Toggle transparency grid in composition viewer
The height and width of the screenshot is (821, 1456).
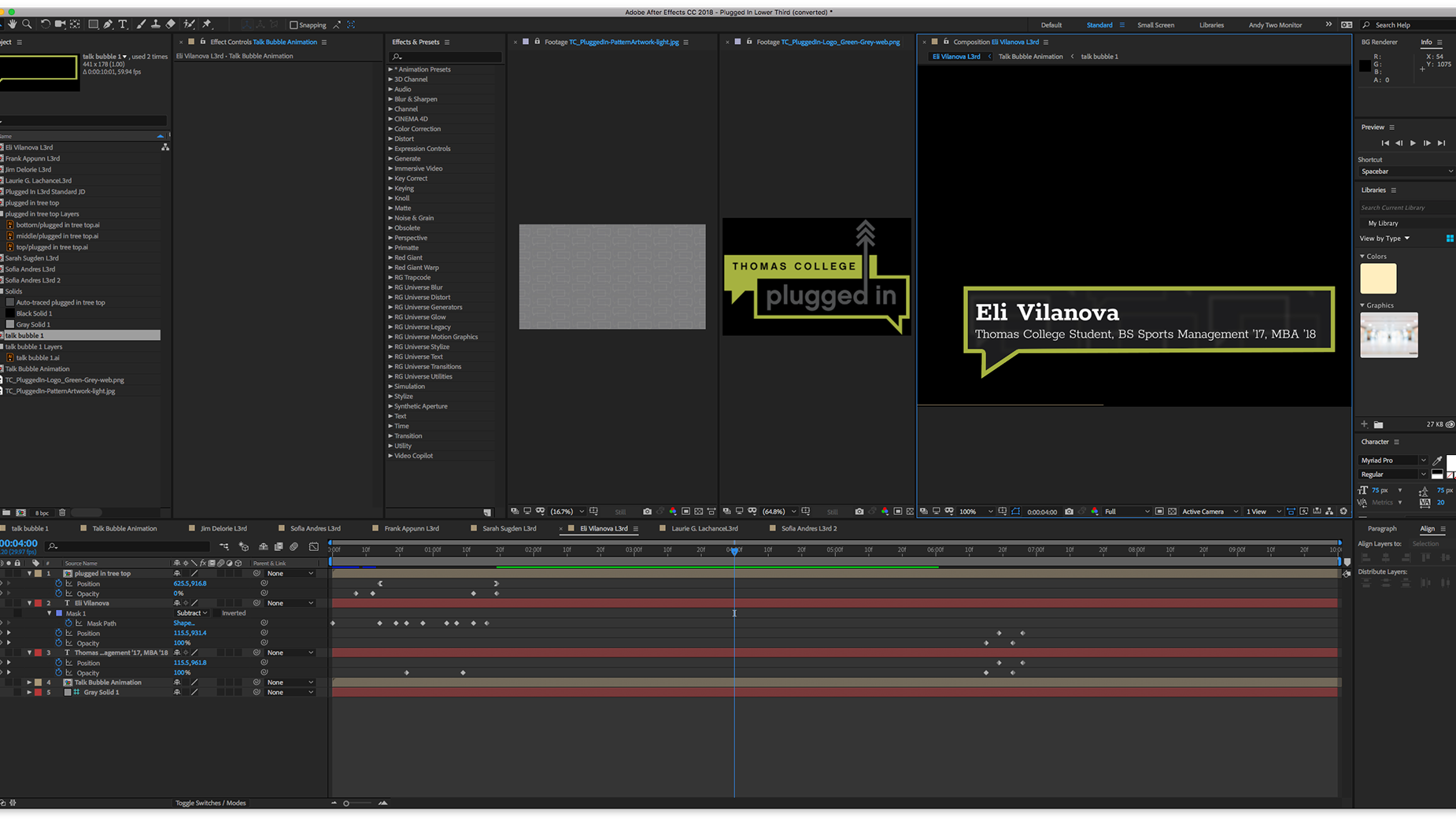1172,512
